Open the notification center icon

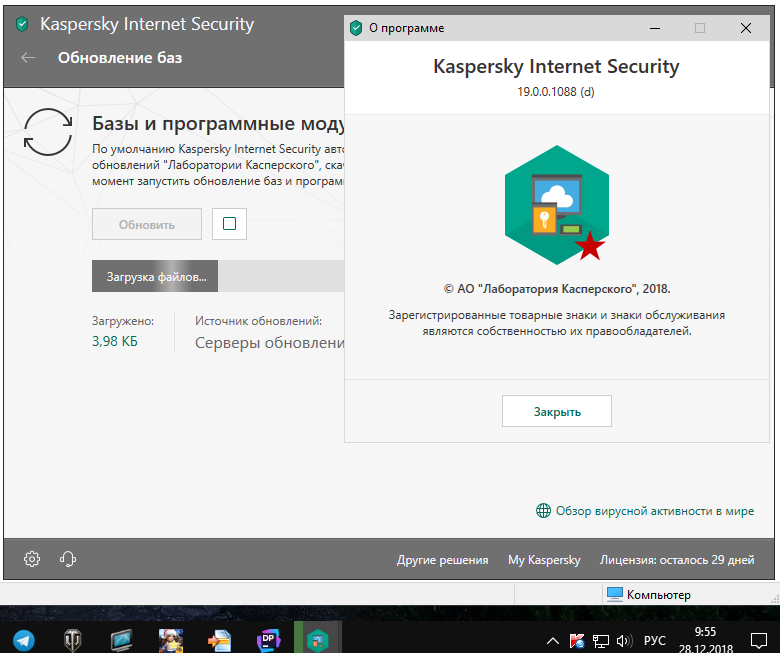759,641
